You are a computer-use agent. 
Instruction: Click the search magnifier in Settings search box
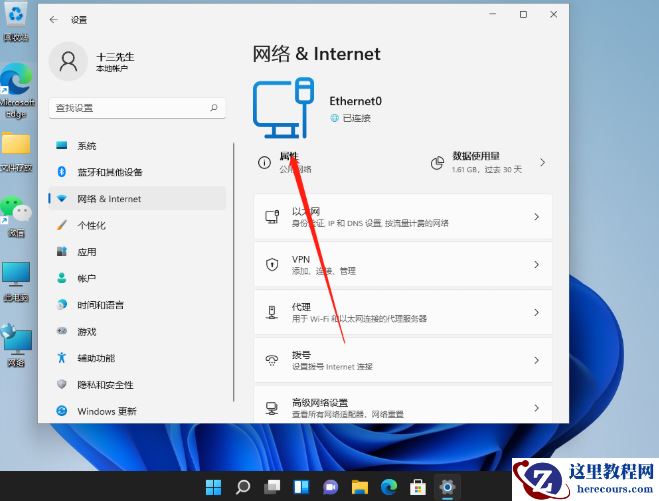(214, 108)
